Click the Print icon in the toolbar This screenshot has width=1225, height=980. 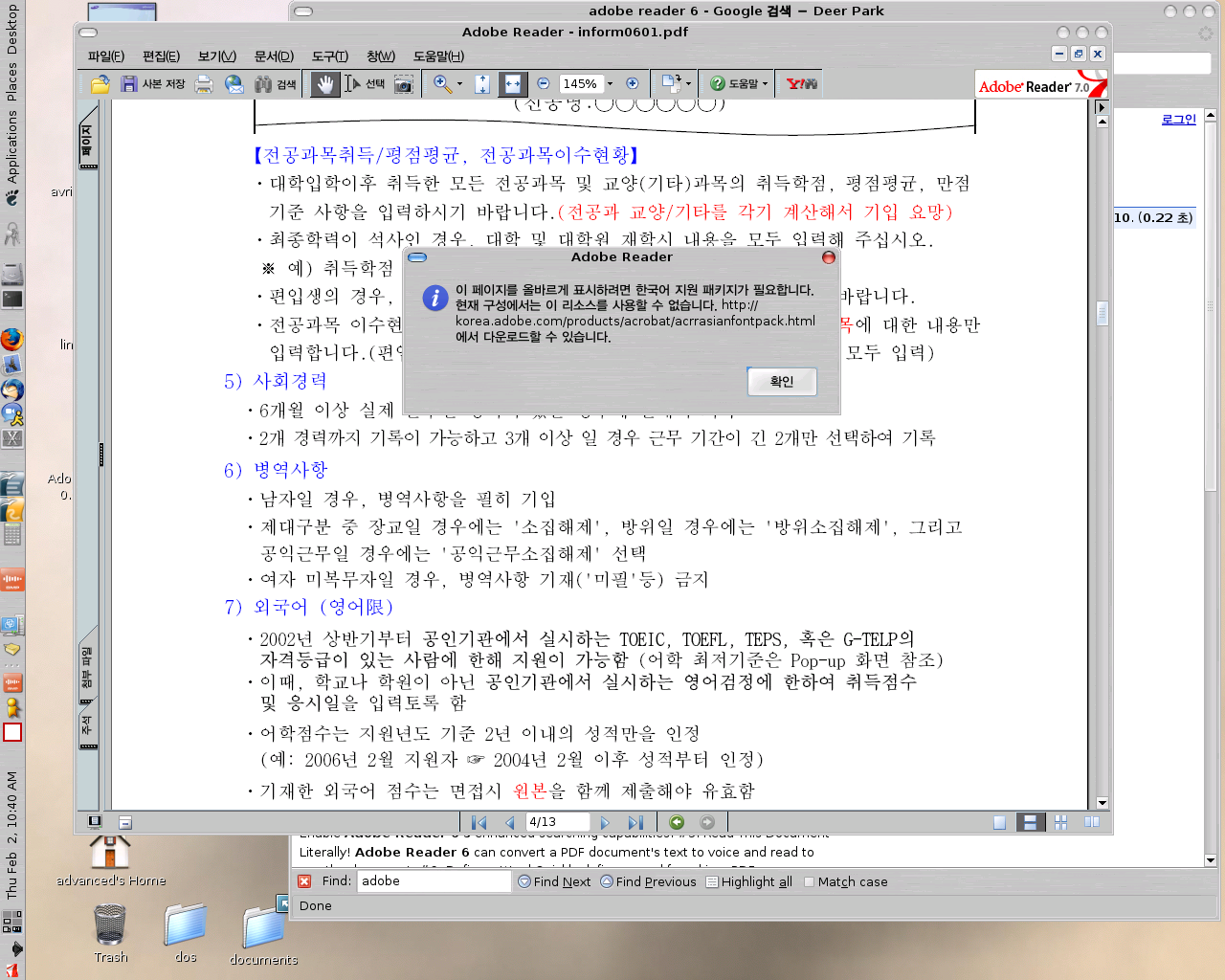coord(204,84)
